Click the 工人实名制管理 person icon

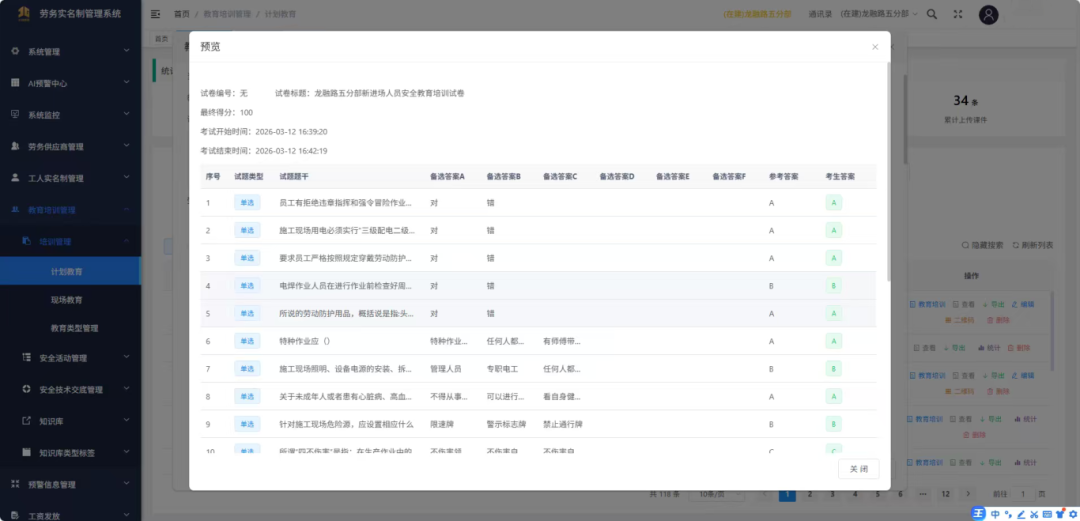[15, 178]
